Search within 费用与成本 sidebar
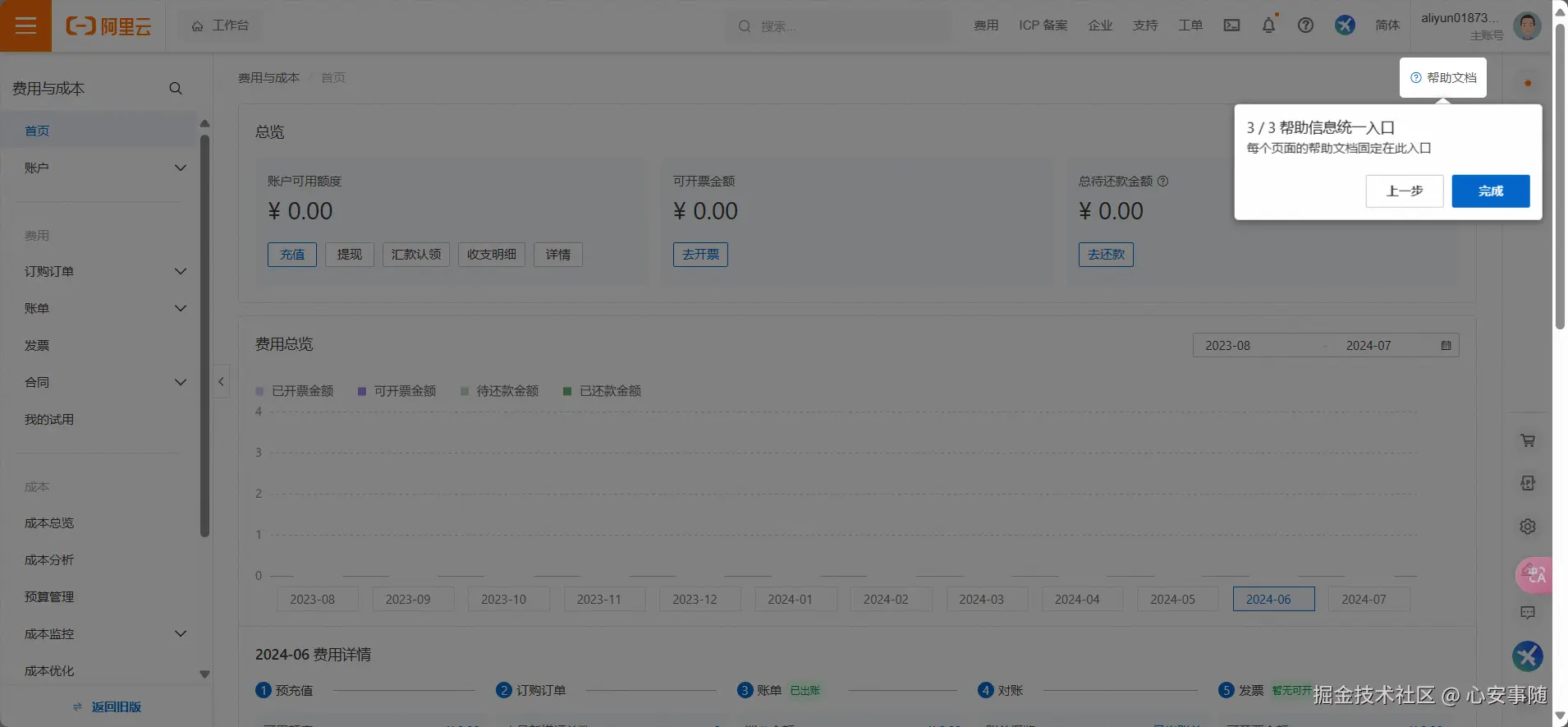 176,88
